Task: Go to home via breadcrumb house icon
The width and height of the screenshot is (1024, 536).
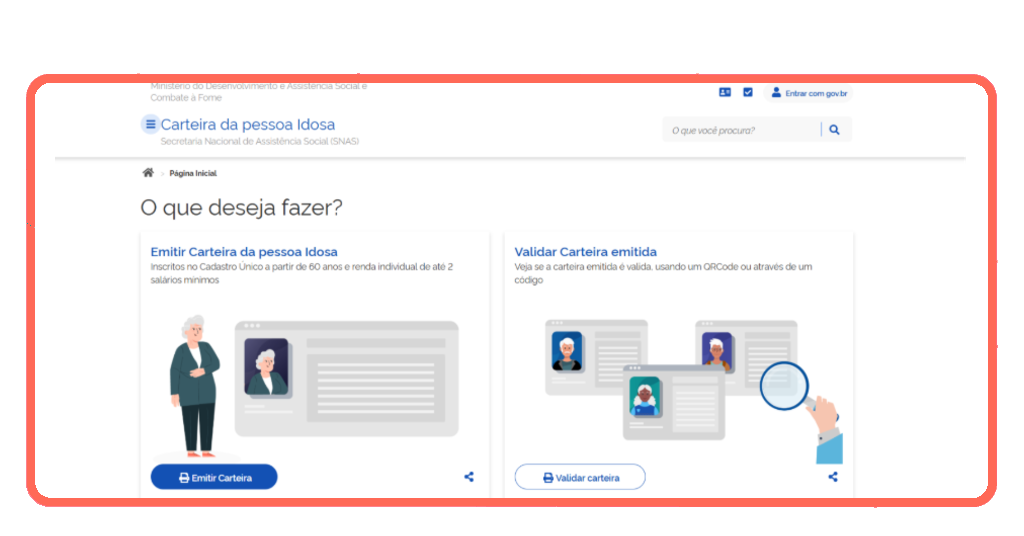Action: (148, 173)
